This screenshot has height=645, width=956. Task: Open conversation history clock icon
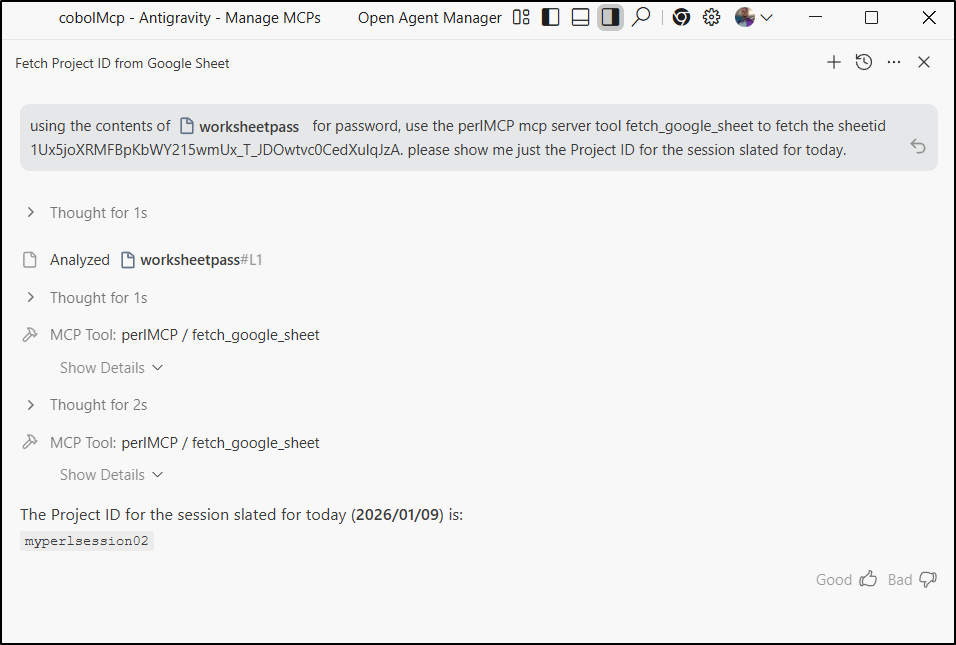pos(864,62)
